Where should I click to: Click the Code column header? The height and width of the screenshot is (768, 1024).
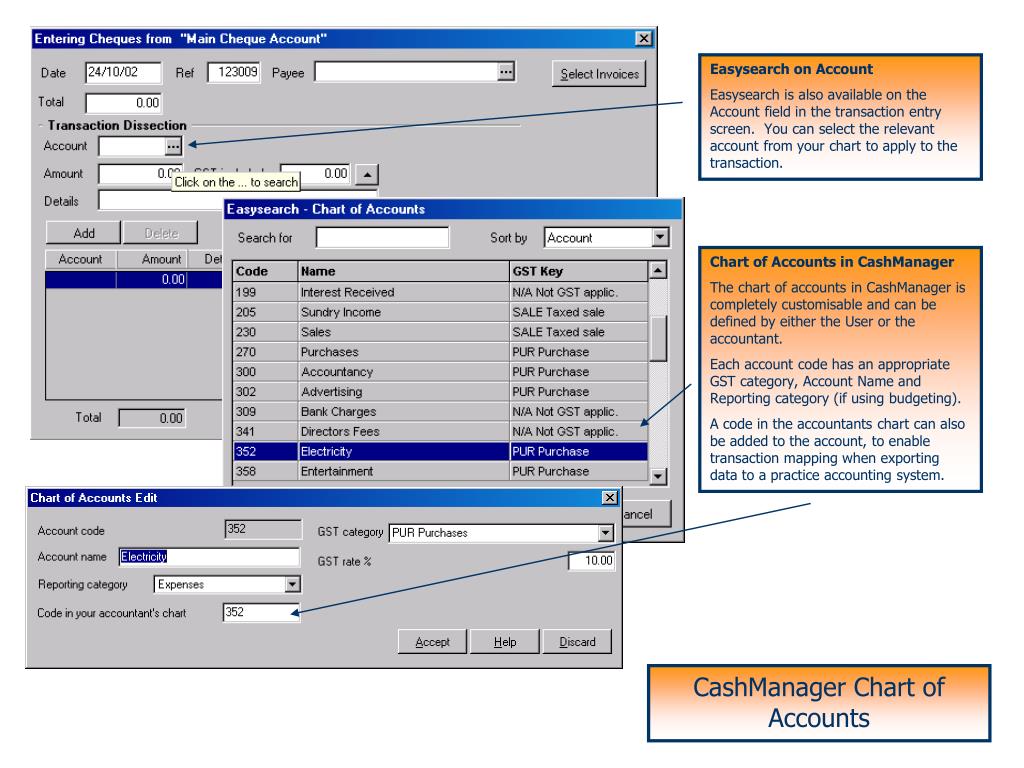point(265,272)
